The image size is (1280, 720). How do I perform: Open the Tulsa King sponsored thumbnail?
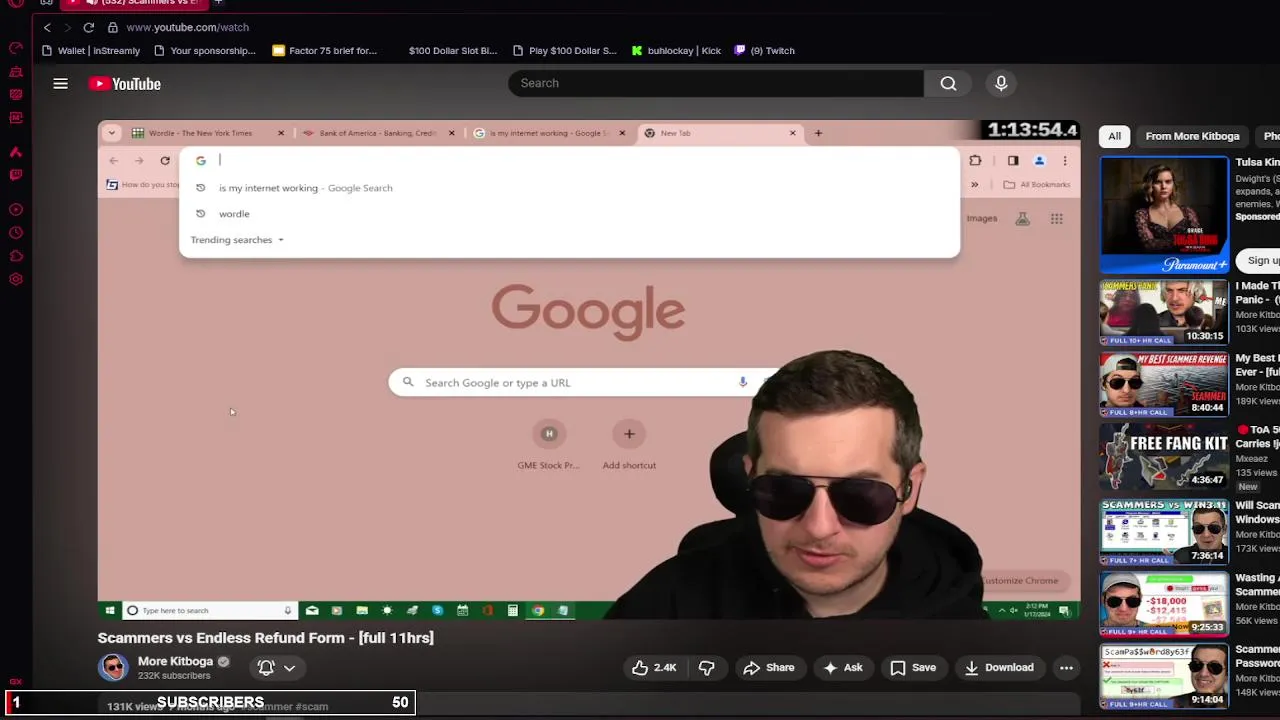[1164, 215]
